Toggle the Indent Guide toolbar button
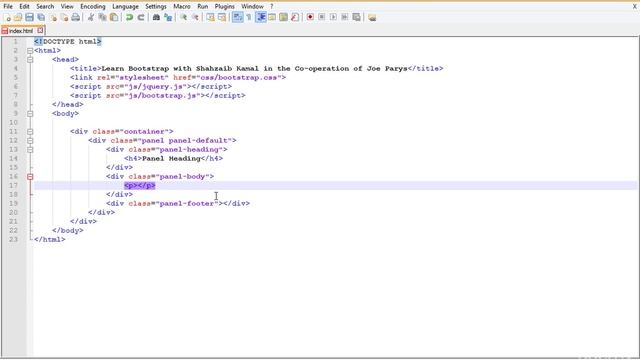This screenshot has height=360, width=640. coord(260,17)
